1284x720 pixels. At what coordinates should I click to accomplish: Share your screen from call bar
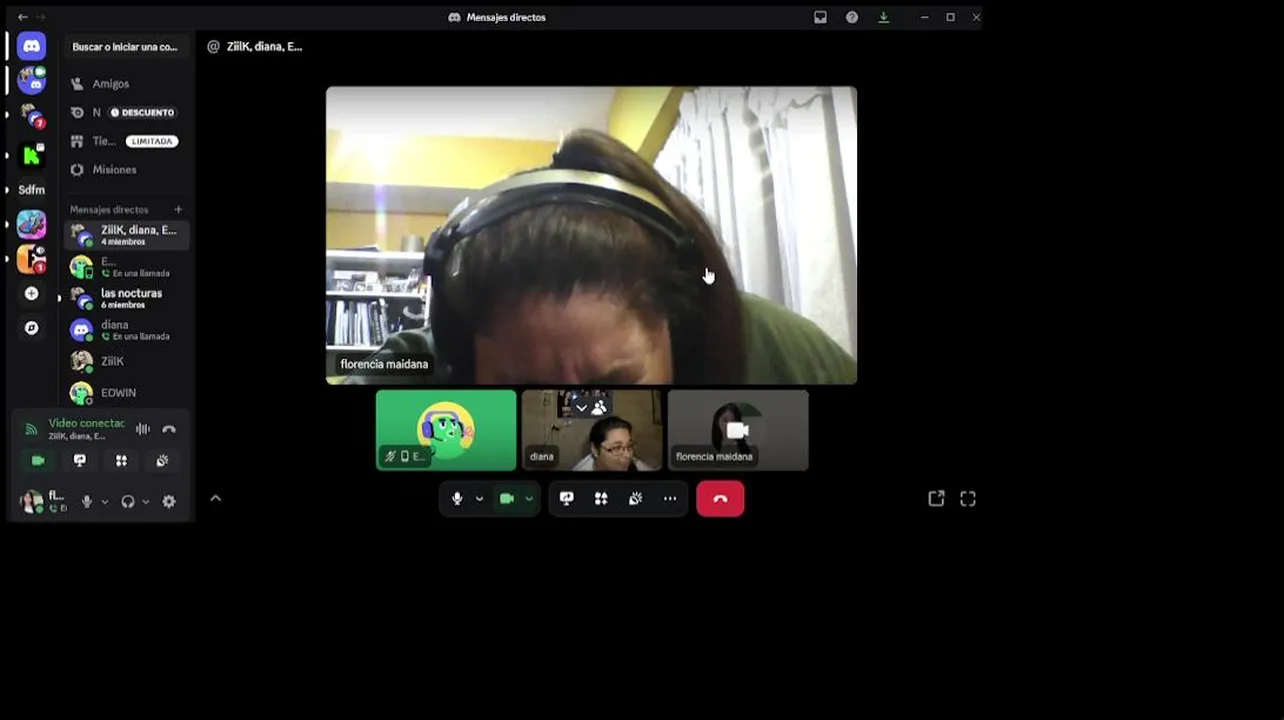(567, 498)
